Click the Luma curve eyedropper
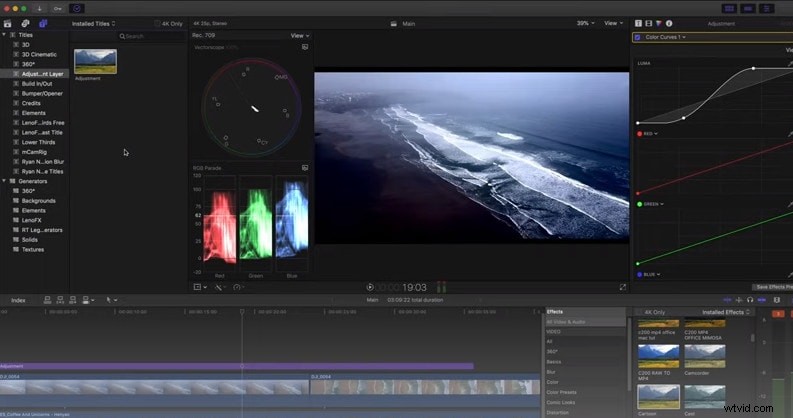This screenshot has height=418, width=793. [x=790, y=63]
